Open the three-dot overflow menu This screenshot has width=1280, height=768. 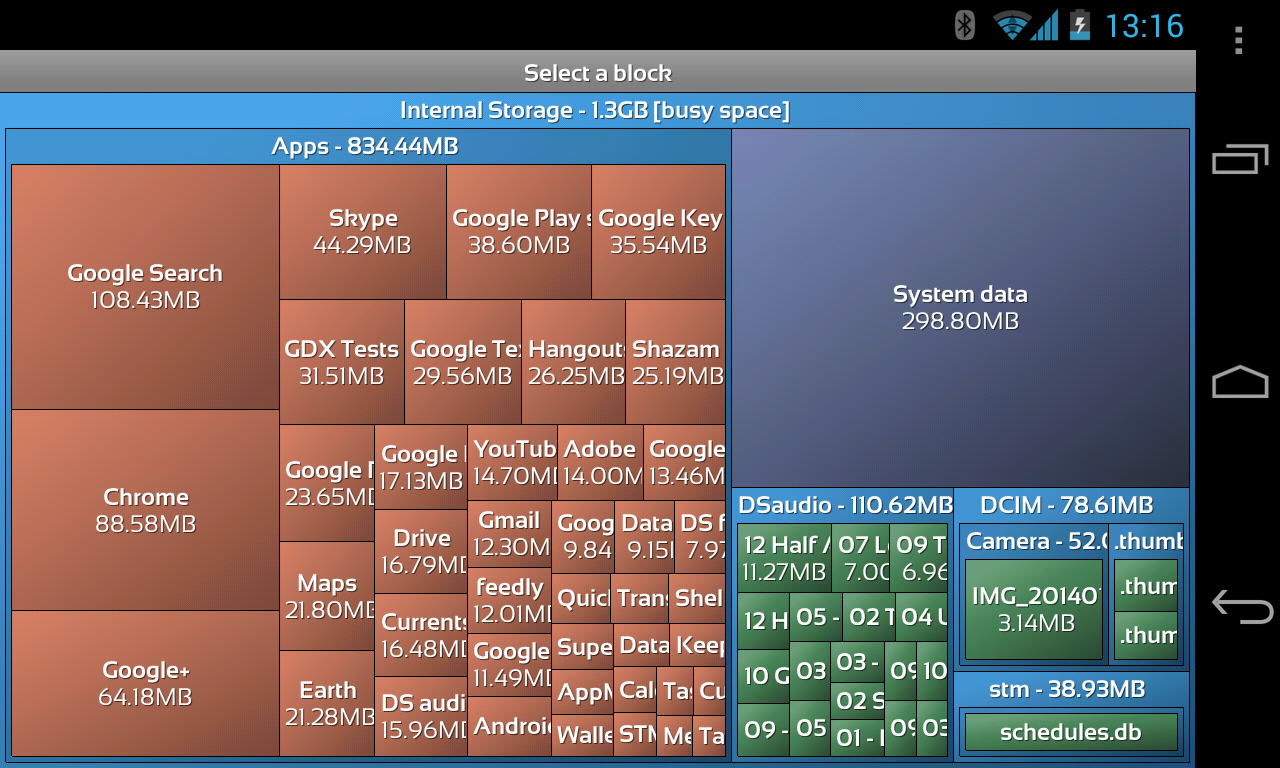click(1238, 40)
